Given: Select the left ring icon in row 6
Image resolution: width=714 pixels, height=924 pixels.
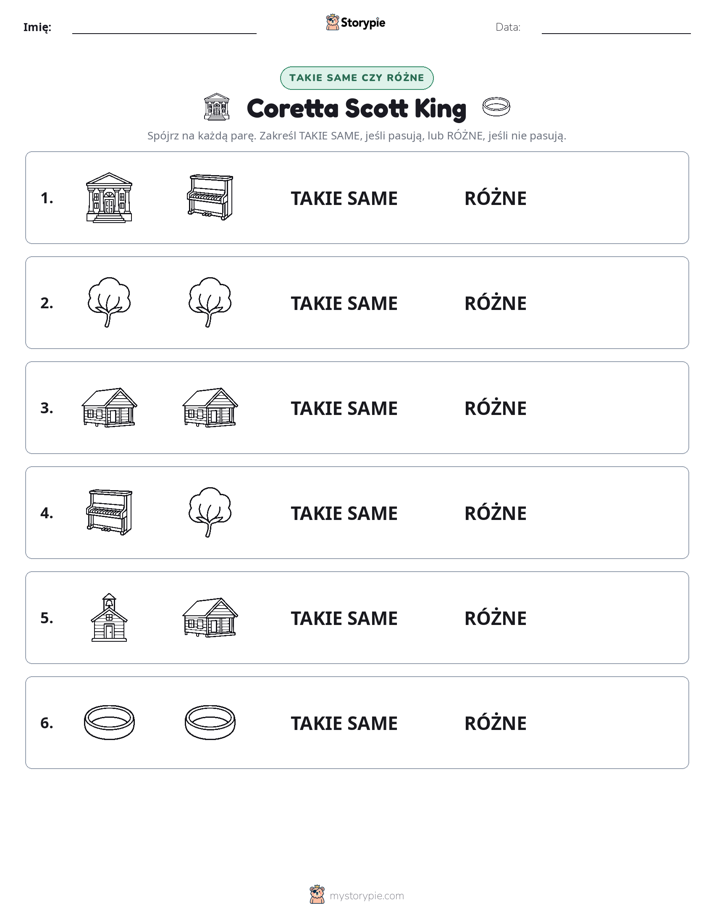Looking at the screenshot, I should pyautogui.click(x=109, y=722).
